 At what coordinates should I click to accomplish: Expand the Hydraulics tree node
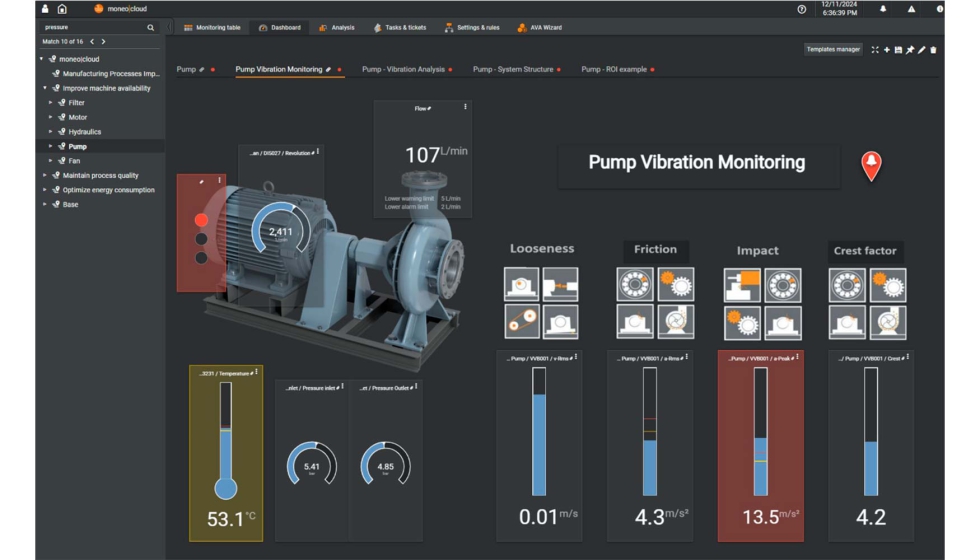[x=51, y=132]
